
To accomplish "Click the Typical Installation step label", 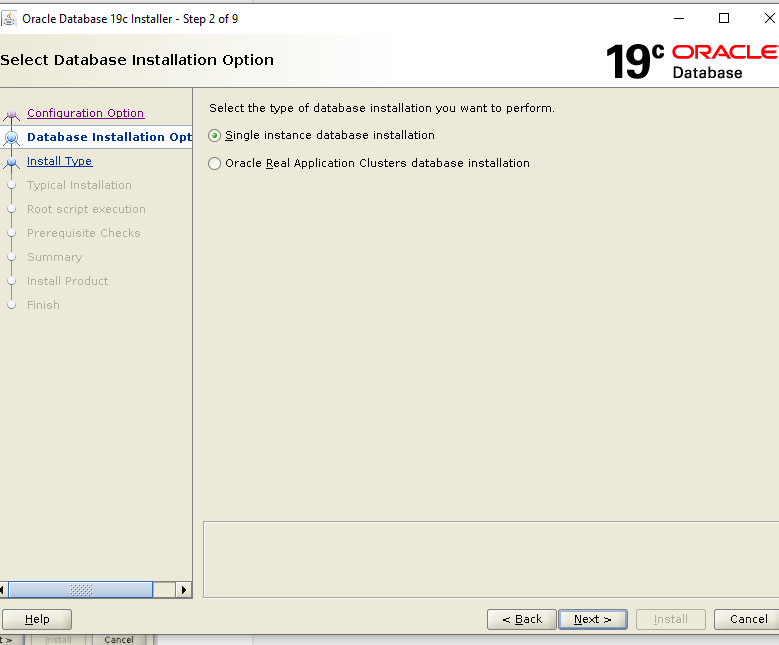I will pos(79,185).
